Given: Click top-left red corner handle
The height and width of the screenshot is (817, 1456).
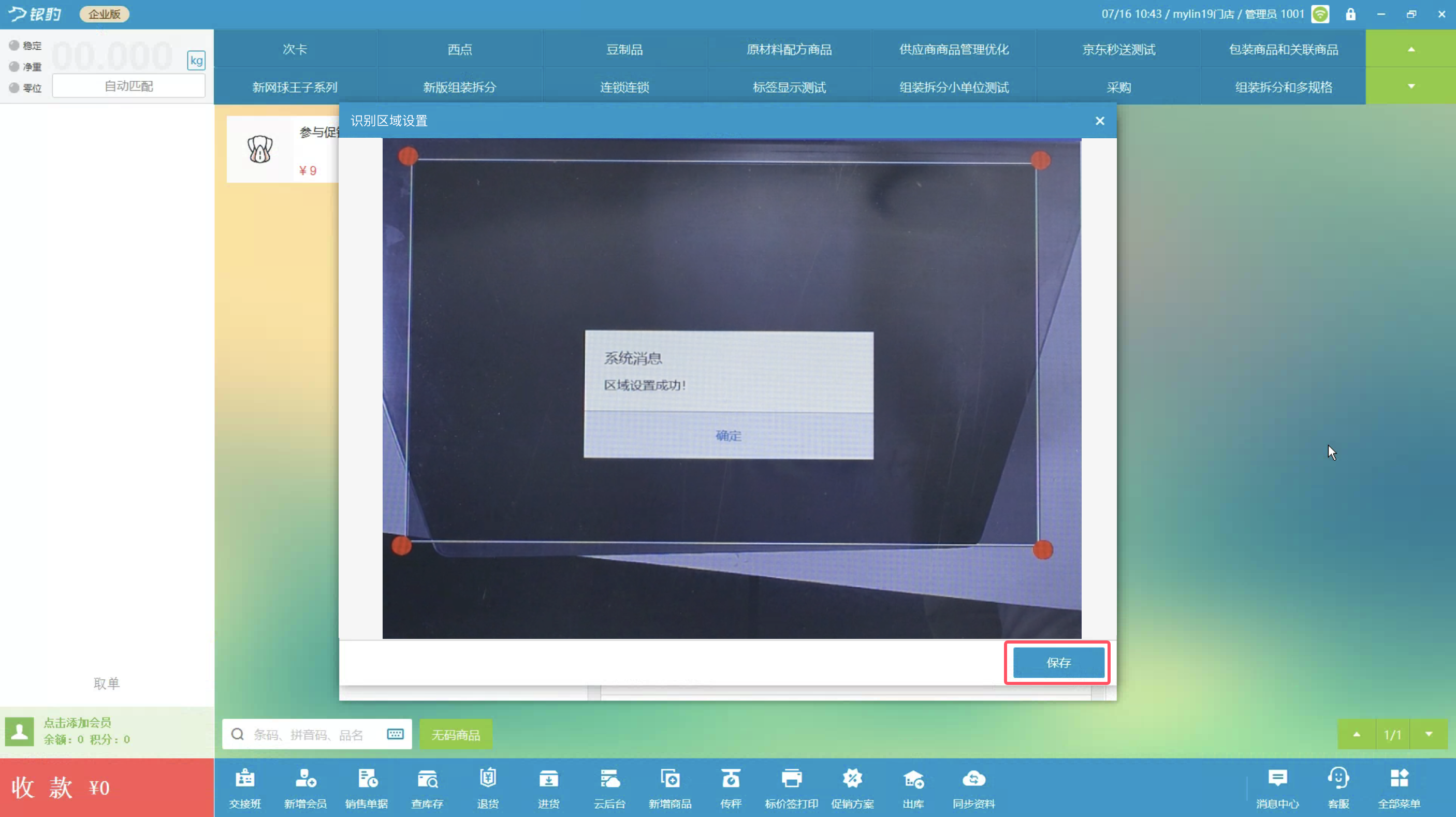Looking at the screenshot, I should click(x=408, y=156).
